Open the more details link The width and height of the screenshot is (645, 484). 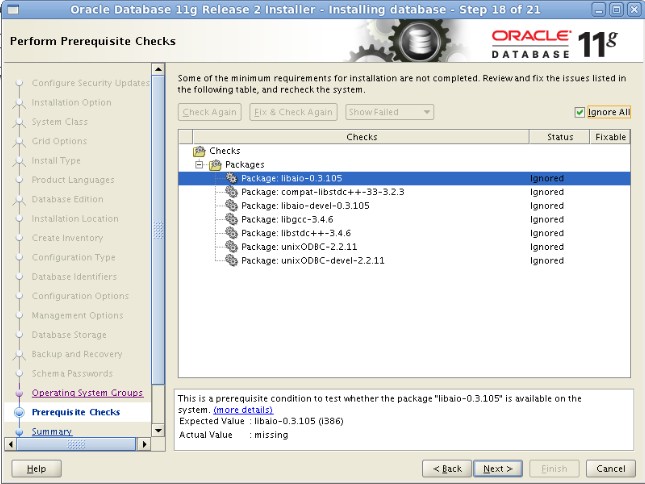(x=243, y=410)
